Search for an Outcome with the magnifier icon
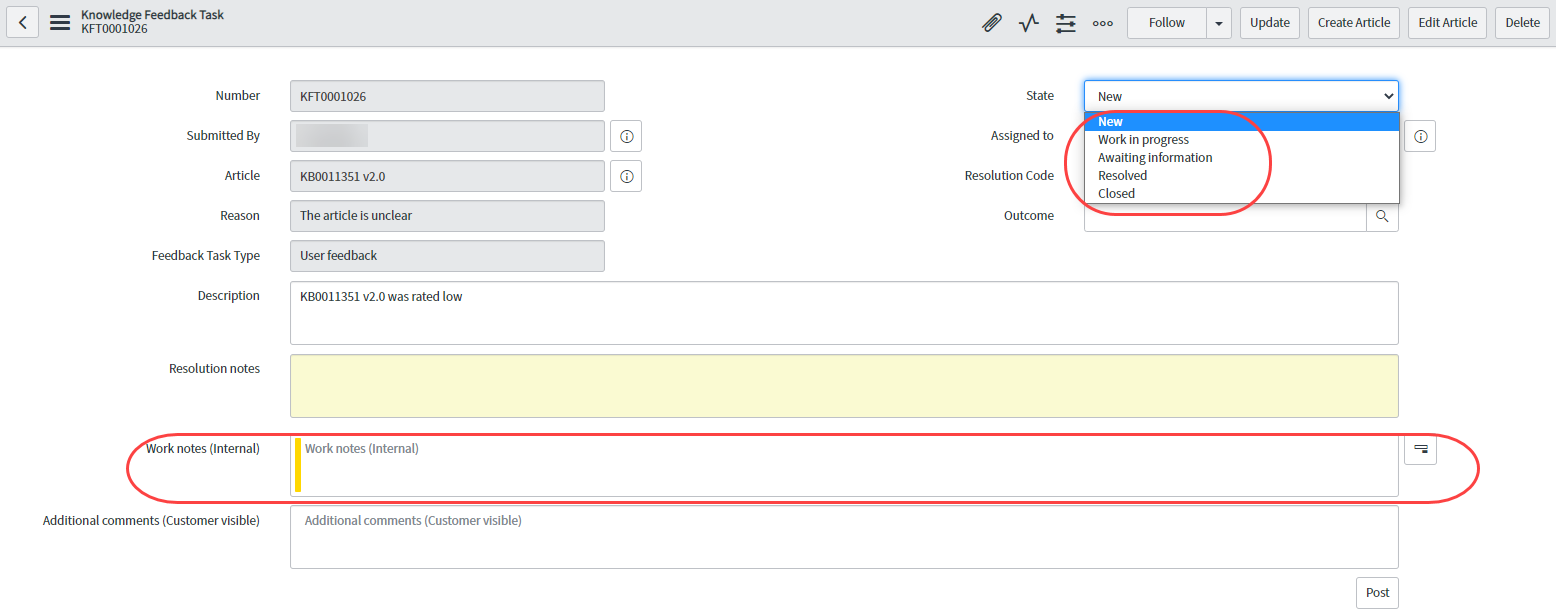The height and width of the screenshot is (616, 1556). [x=1383, y=215]
